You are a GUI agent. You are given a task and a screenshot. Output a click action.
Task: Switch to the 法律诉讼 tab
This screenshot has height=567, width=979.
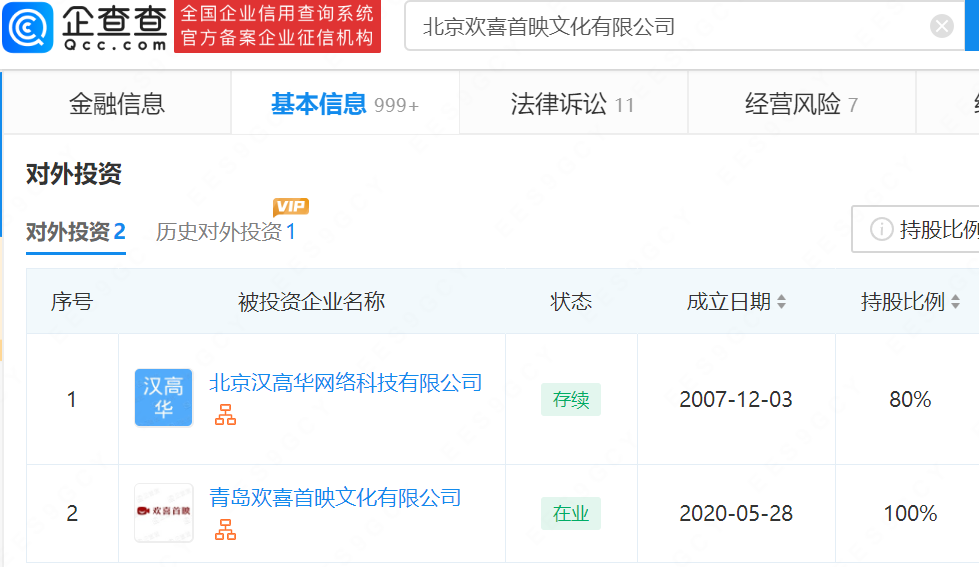(x=573, y=104)
